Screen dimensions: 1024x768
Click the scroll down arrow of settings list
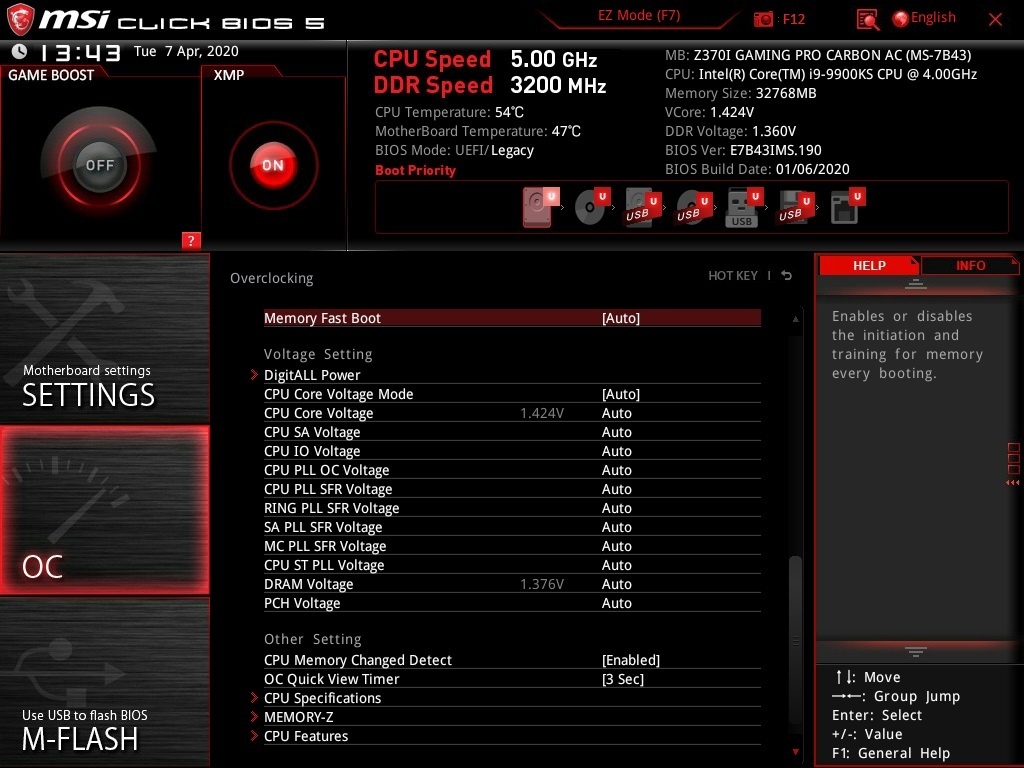point(795,752)
